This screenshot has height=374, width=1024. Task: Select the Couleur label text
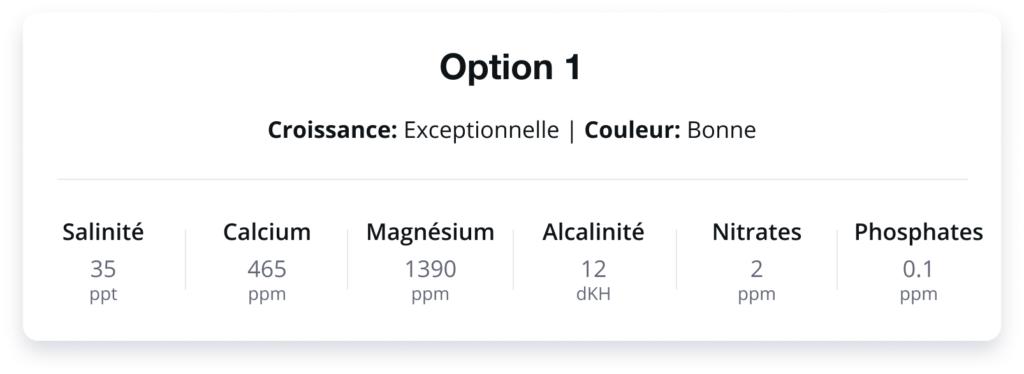tap(632, 130)
